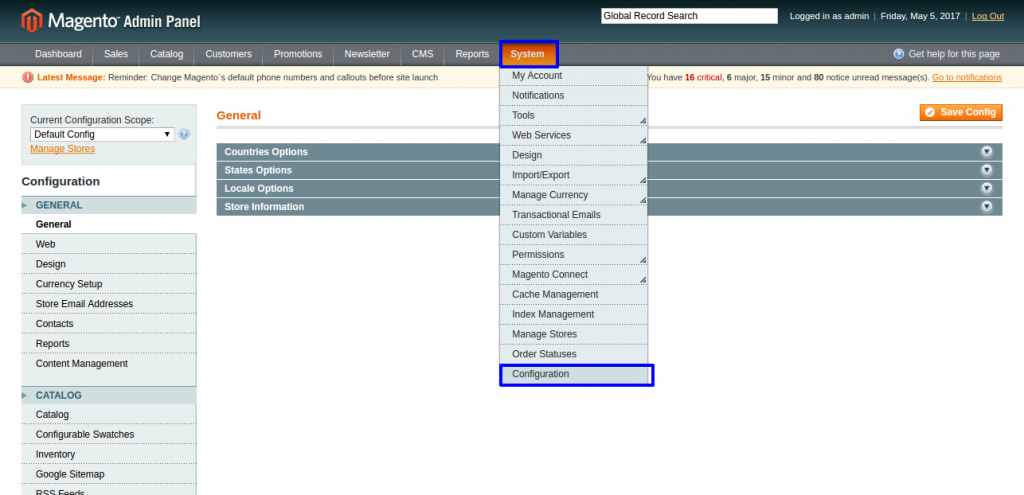Open Currency Setup configuration section
1024x495 pixels.
pyautogui.click(x=108, y=284)
